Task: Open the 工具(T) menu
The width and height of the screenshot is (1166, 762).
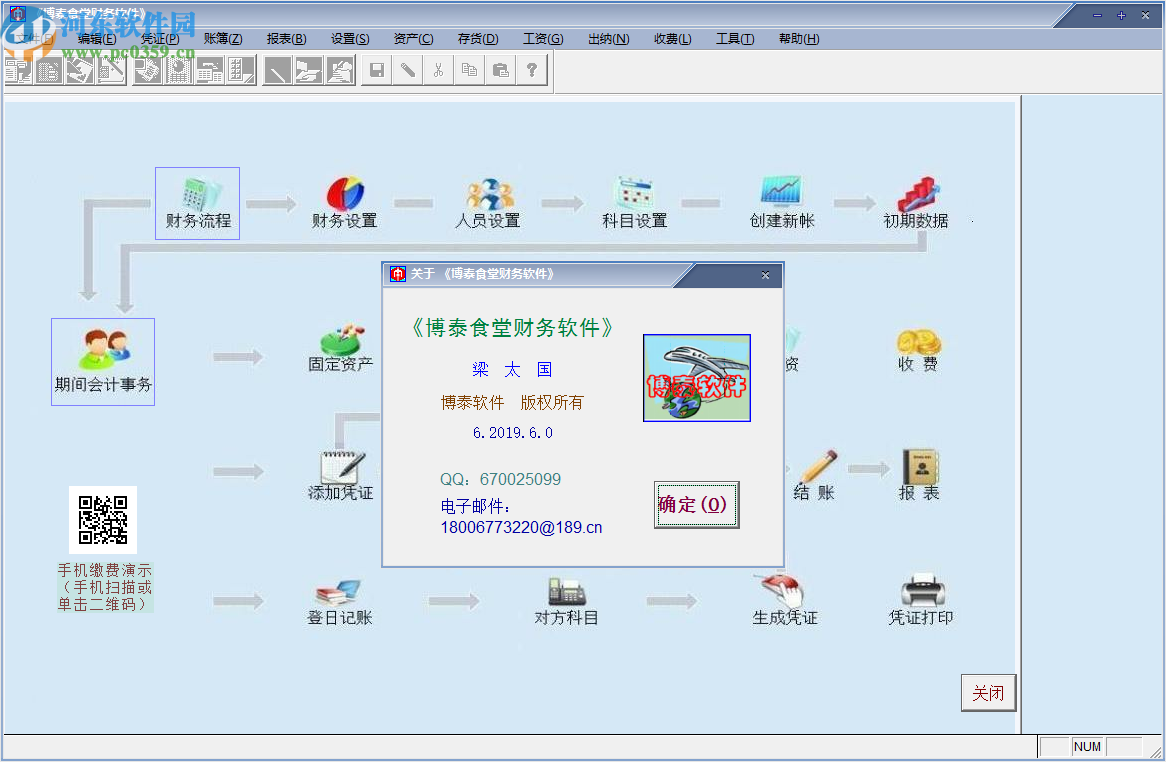Action: click(x=735, y=39)
